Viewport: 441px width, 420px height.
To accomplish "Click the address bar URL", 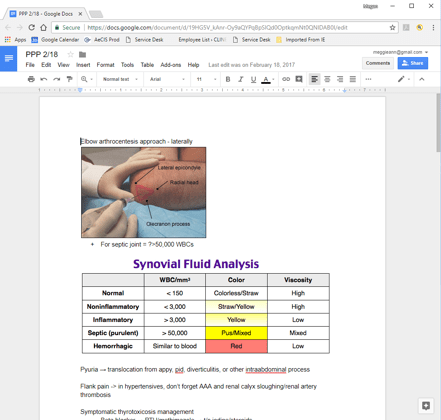I will [x=217, y=28].
